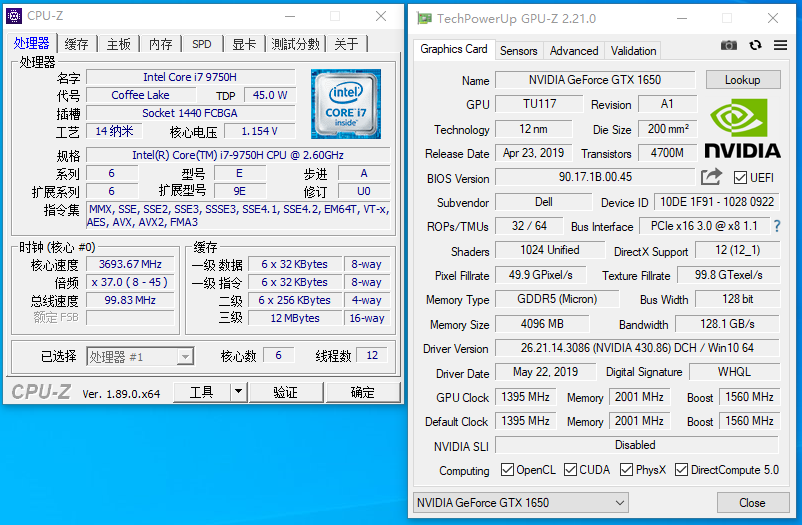This screenshot has width=802, height=525.
Task: Click the GPU-Z title bar app icon
Action: (x=424, y=19)
